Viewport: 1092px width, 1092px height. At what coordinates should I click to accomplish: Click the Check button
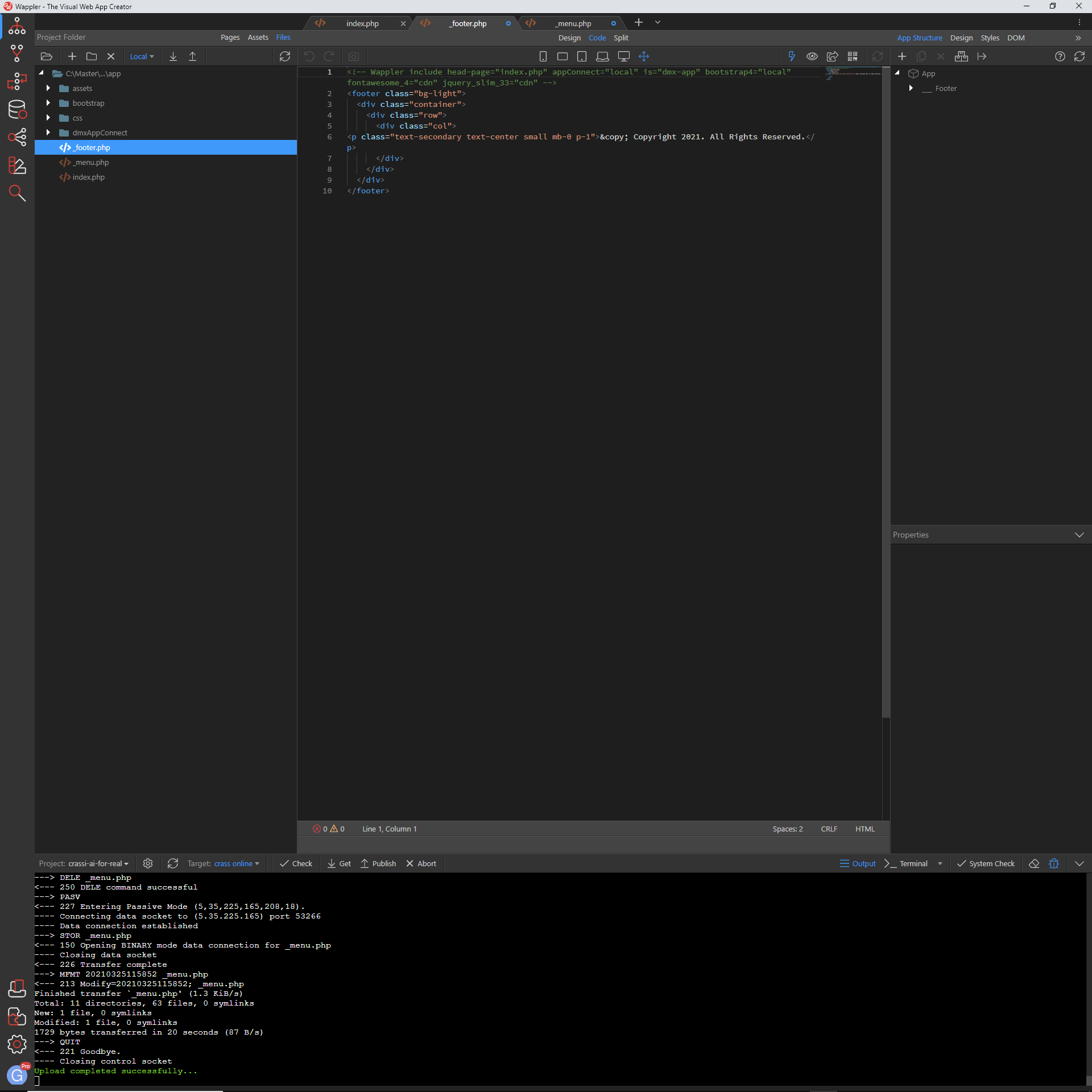point(296,863)
